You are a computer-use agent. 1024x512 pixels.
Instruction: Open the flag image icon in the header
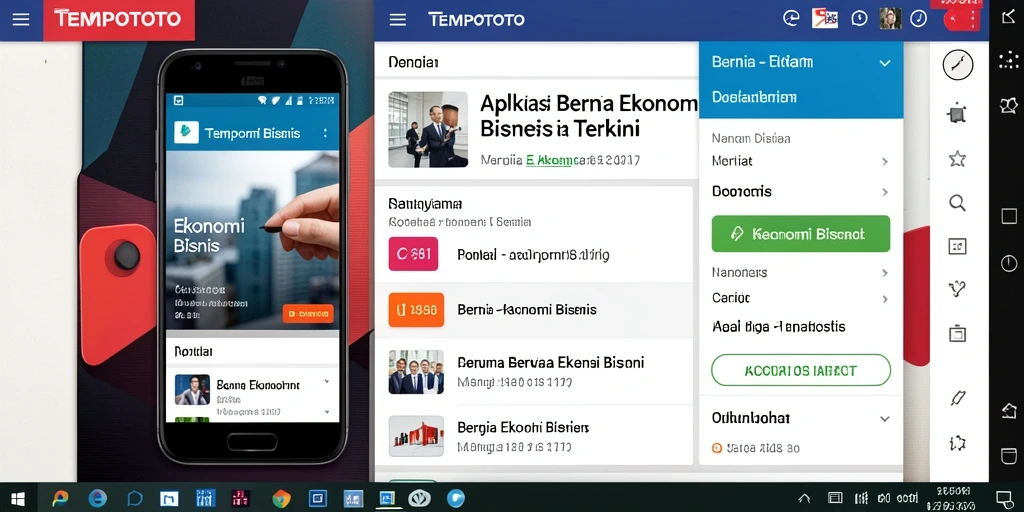(824, 18)
